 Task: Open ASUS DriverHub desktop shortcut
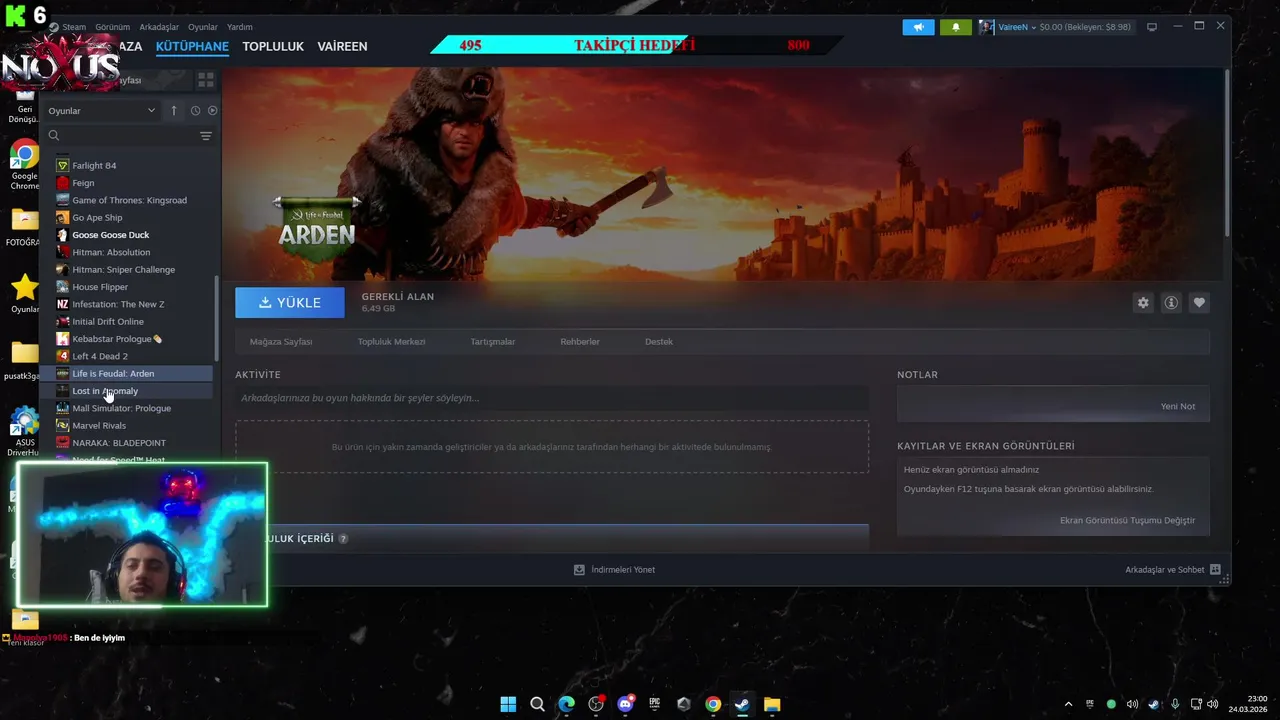(24, 432)
